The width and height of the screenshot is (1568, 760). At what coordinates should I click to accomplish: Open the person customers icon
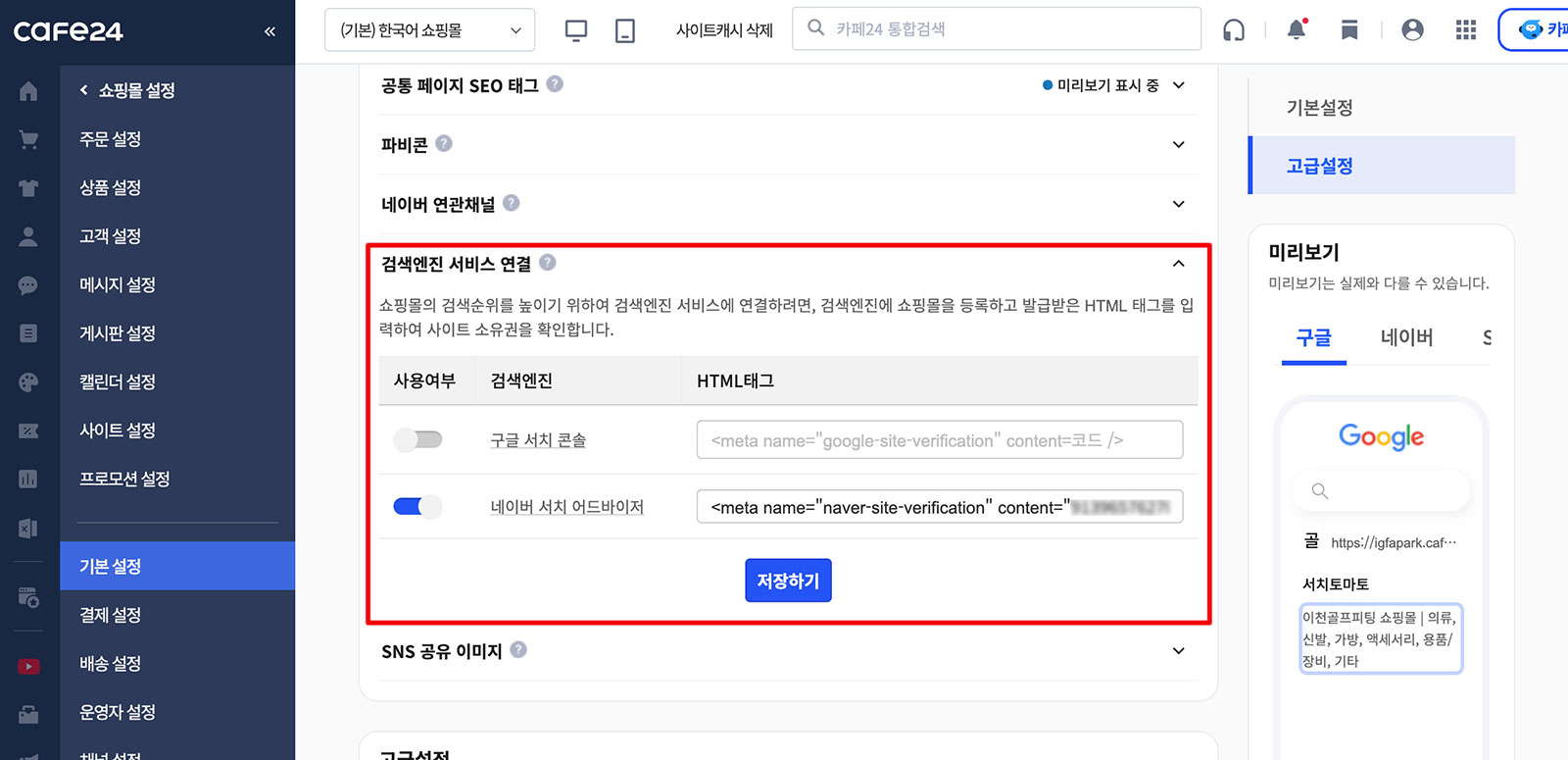coord(28,236)
